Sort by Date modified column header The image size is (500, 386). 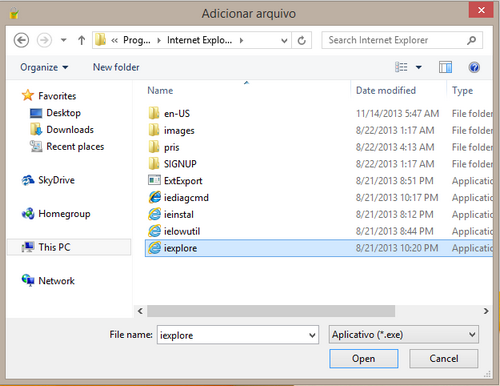(386, 91)
